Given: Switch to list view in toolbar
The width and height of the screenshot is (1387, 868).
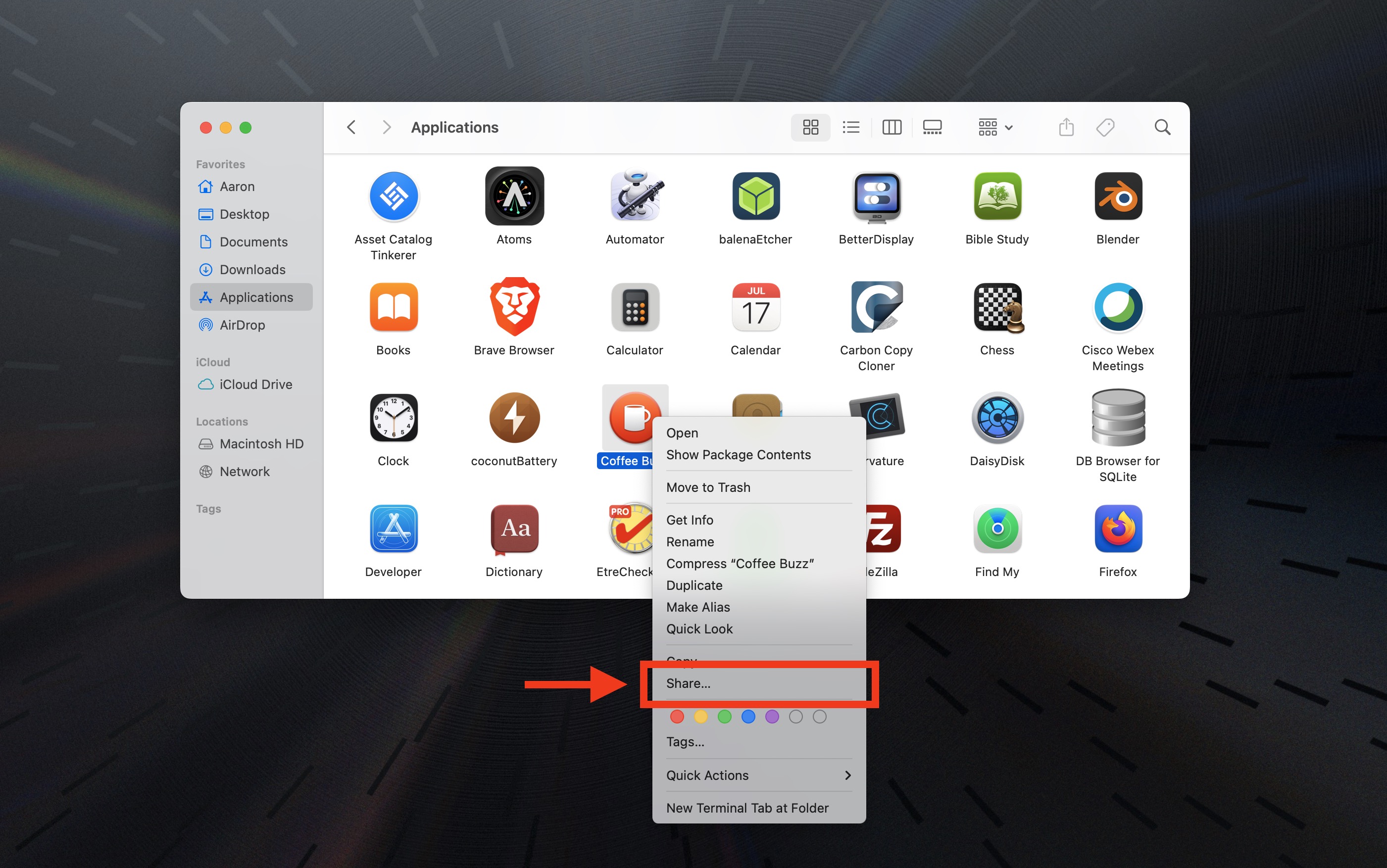Looking at the screenshot, I should coord(851,127).
